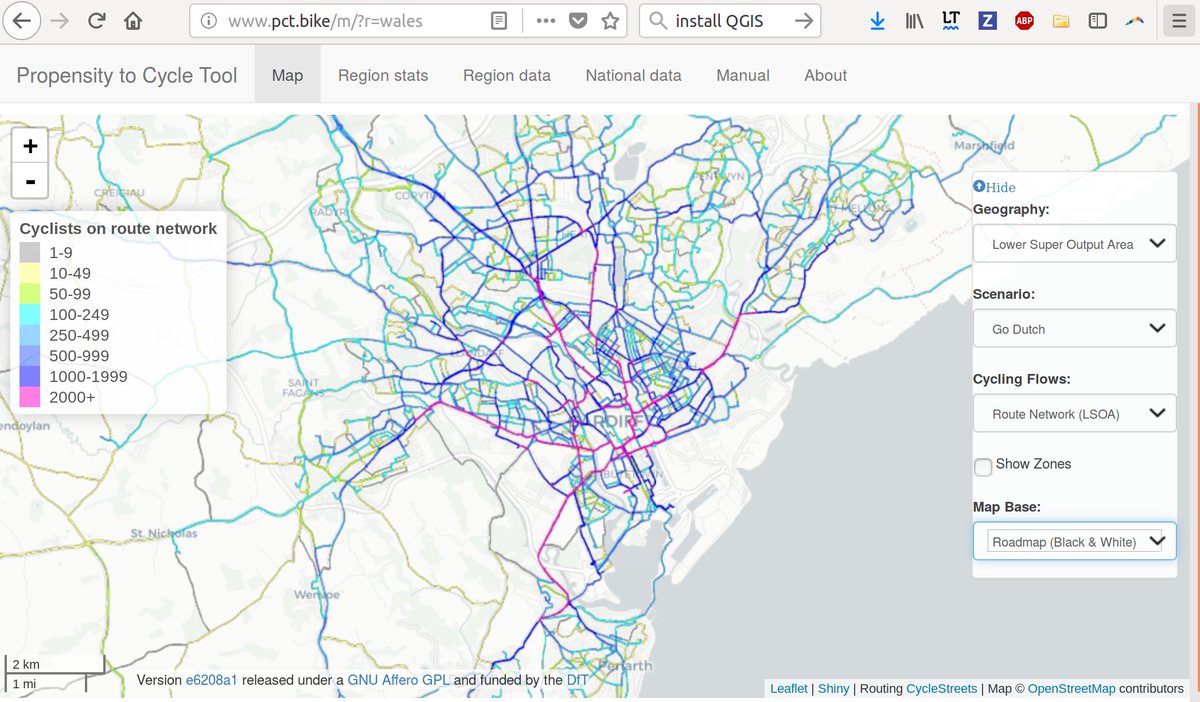
Task: Click the browser forward arrow
Action: [x=59, y=21]
